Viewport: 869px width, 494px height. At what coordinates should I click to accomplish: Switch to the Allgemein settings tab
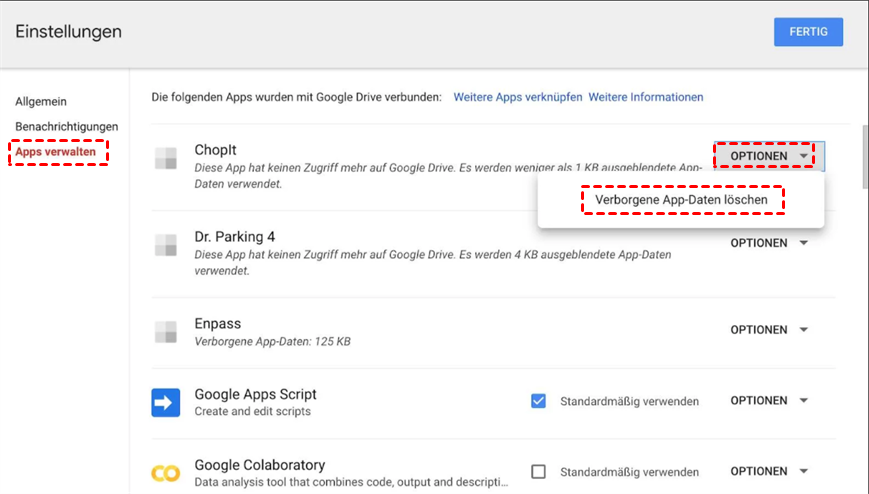coord(41,102)
